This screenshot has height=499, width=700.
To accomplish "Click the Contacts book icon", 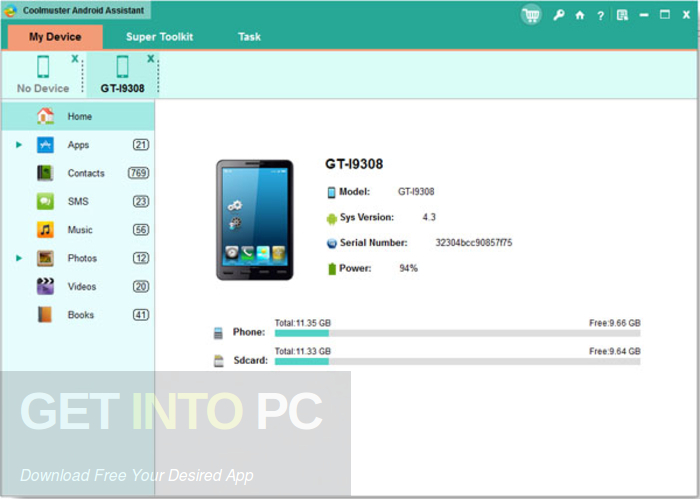I will 45,173.
